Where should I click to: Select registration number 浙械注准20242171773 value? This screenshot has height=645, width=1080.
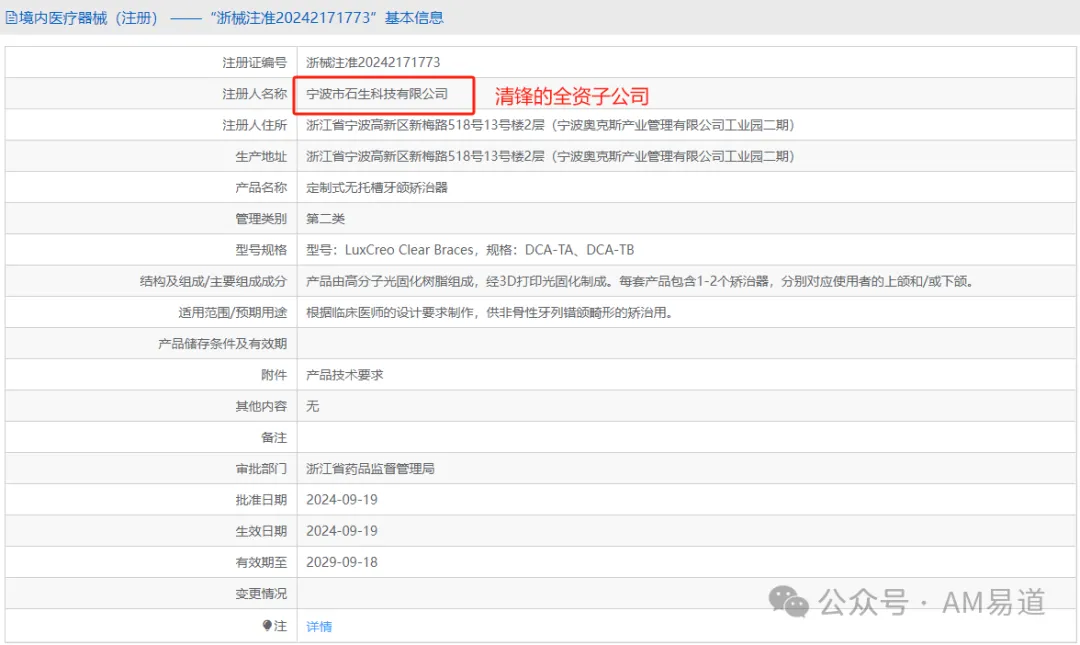pyautogui.click(x=373, y=62)
